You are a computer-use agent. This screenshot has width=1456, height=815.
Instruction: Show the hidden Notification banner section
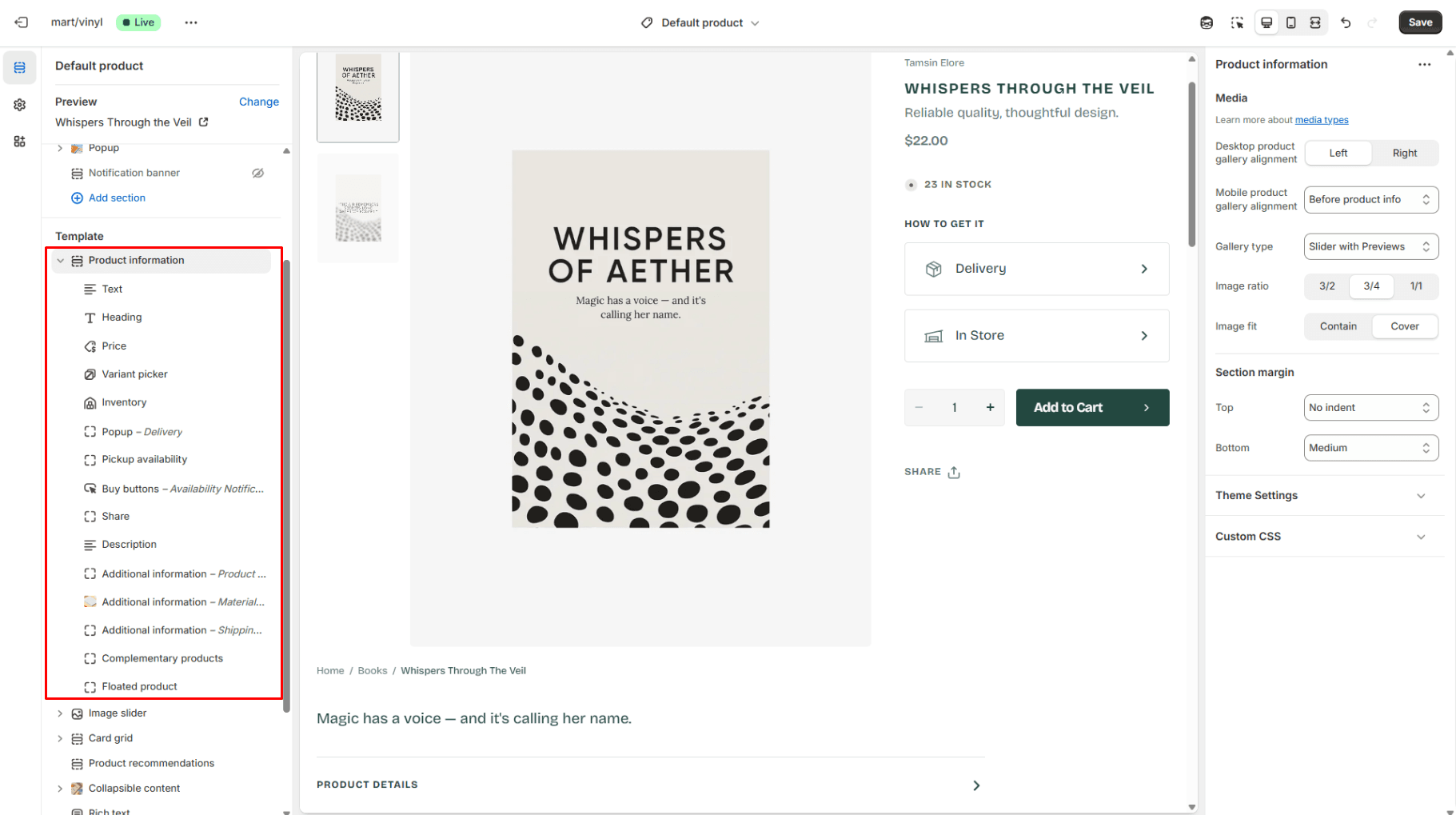click(x=257, y=173)
